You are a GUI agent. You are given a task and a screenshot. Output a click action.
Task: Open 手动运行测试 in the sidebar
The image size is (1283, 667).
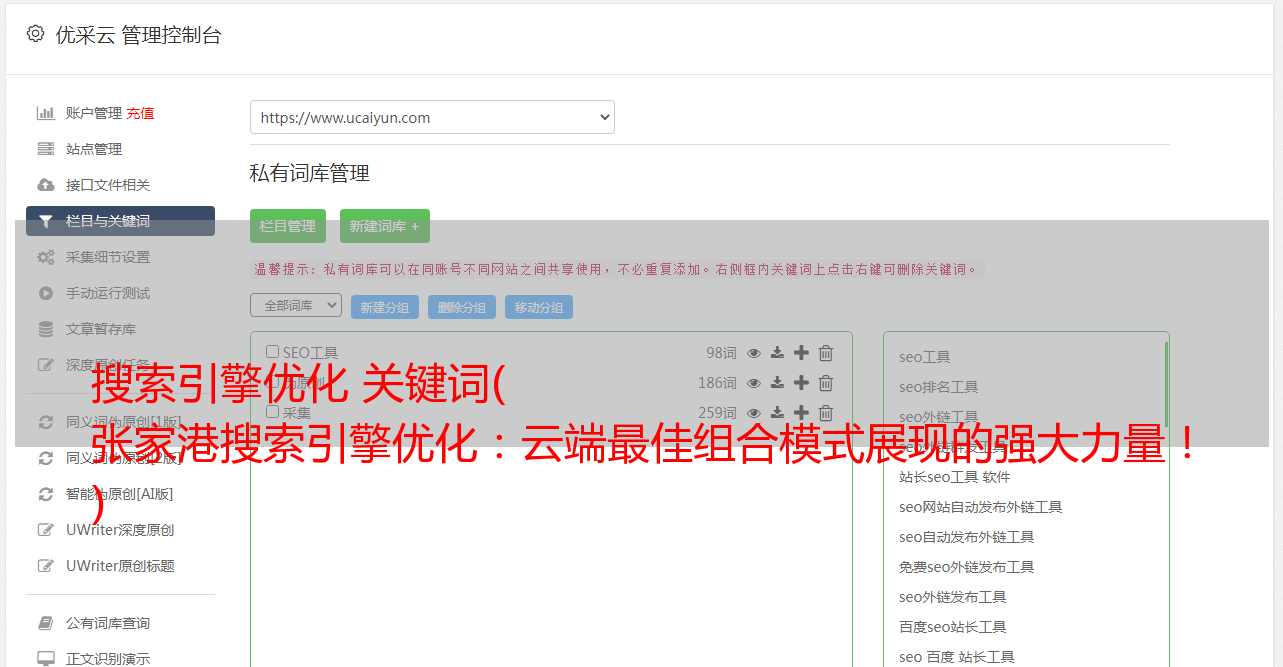[x=108, y=293]
